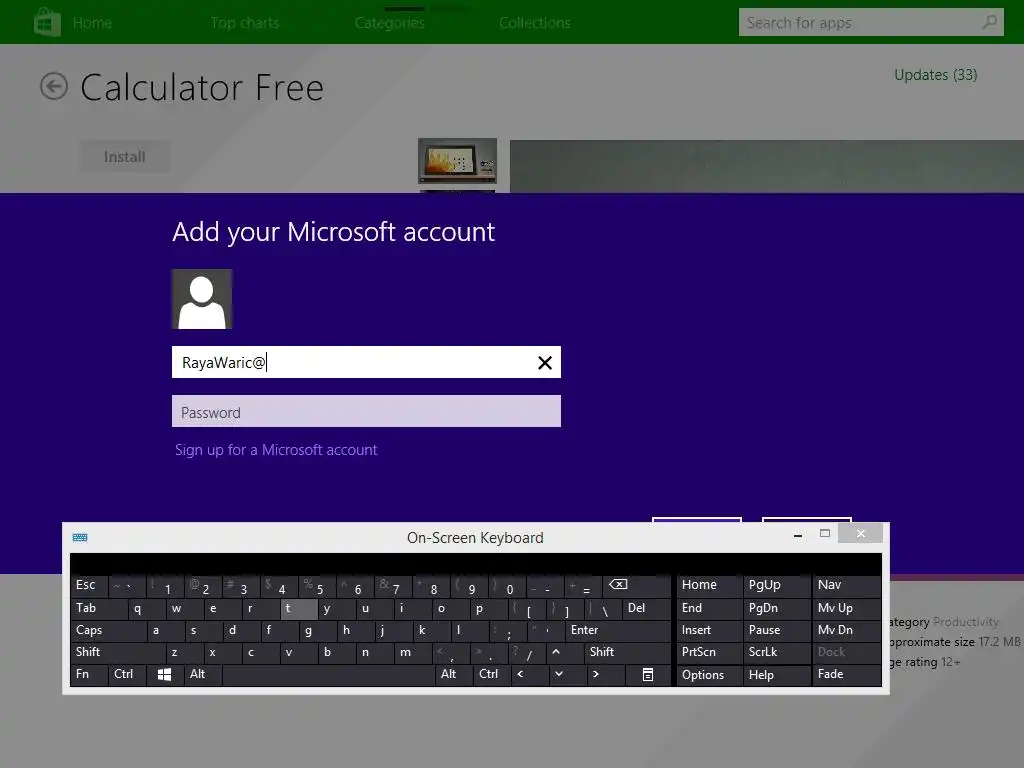This screenshot has height=768, width=1024.
Task: Tap the q key on keyboard
Action: pyautogui.click(x=146, y=609)
